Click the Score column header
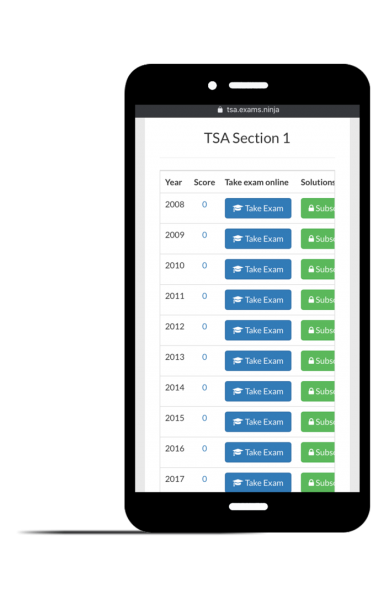 (x=204, y=183)
